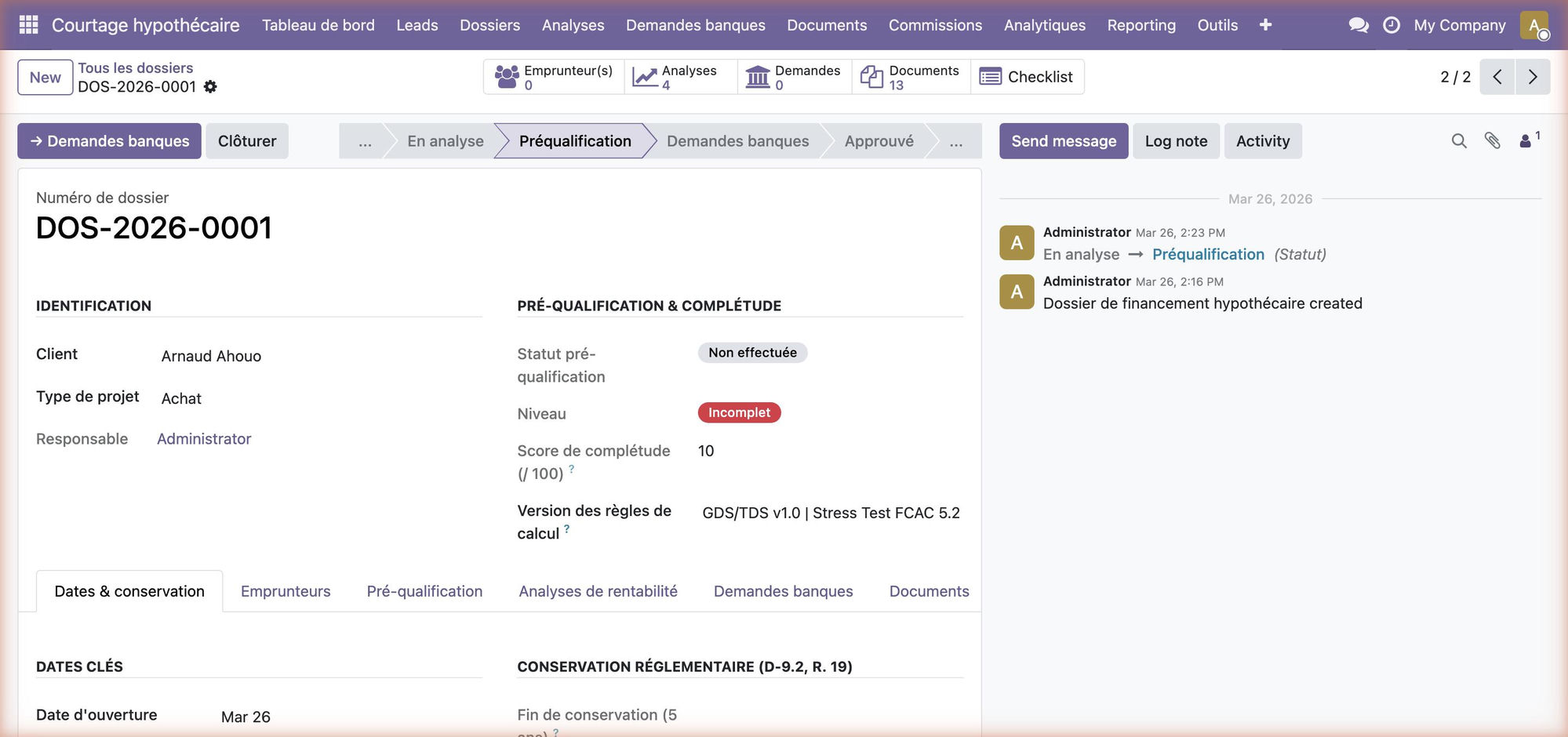Click Send message button
Image resolution: width=1568 pixels, height=737 pixels.
point(1064,141)
